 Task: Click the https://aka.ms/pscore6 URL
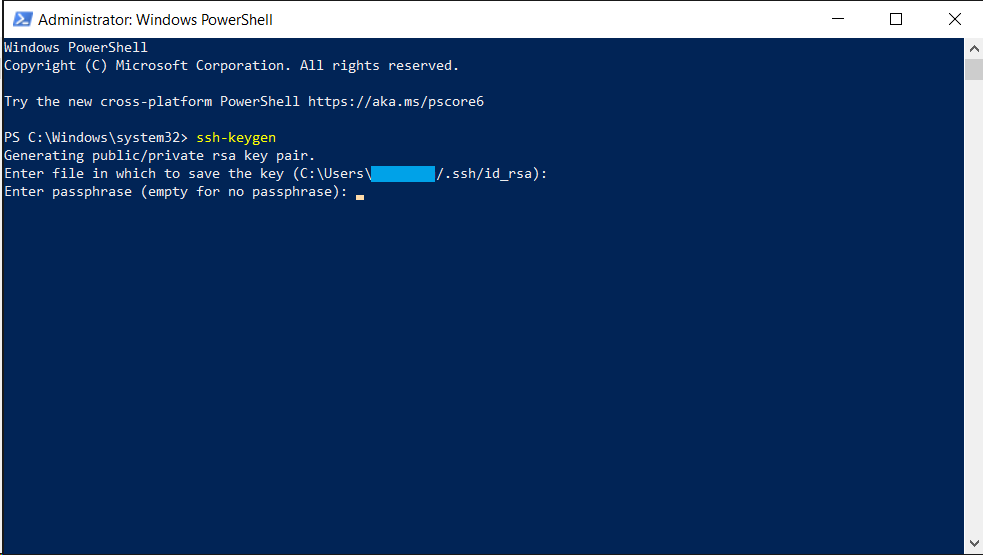coord(396,102)
